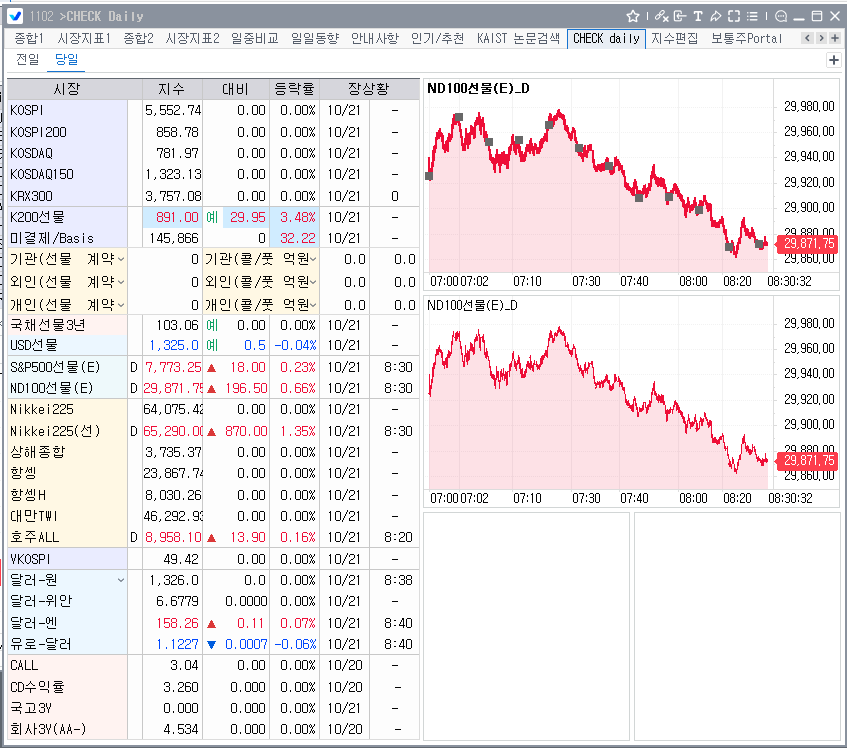Click the Nikkei225 index value 64,075.42
Screen dimensions: 847x748
[x=173, y=409]
